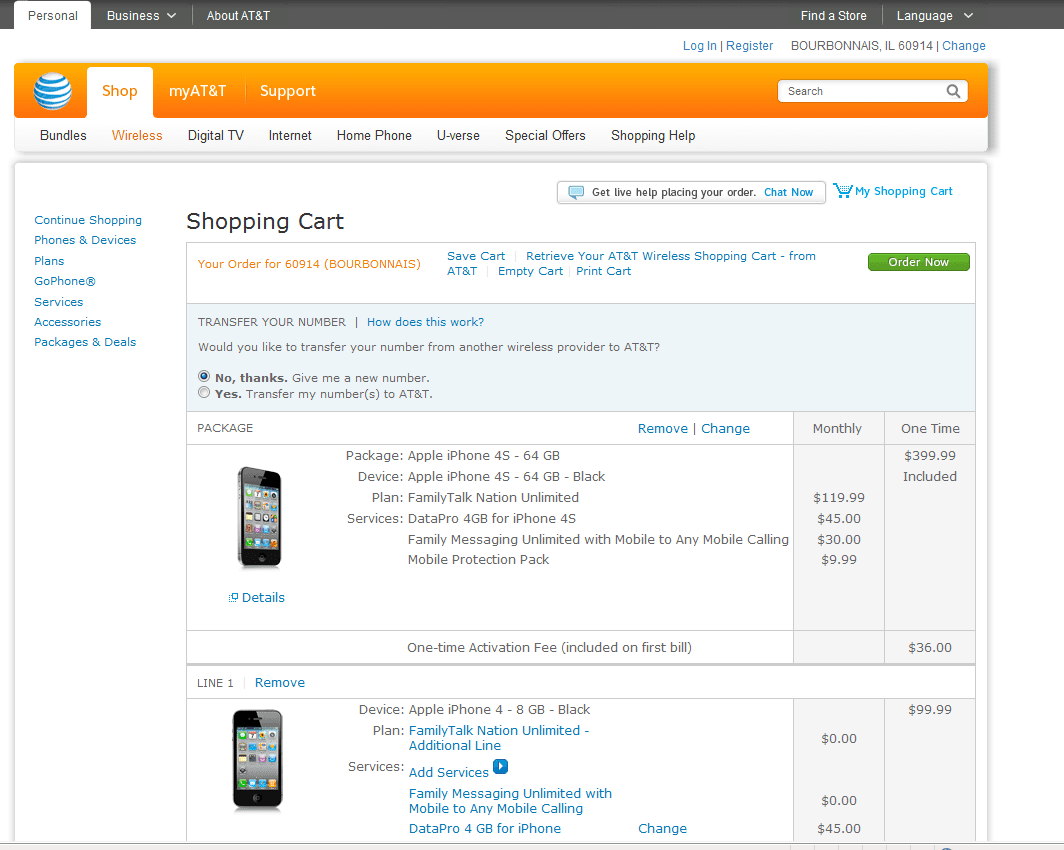
Task: Click the iPhone 4S product image
Action: tap(259, 517)
